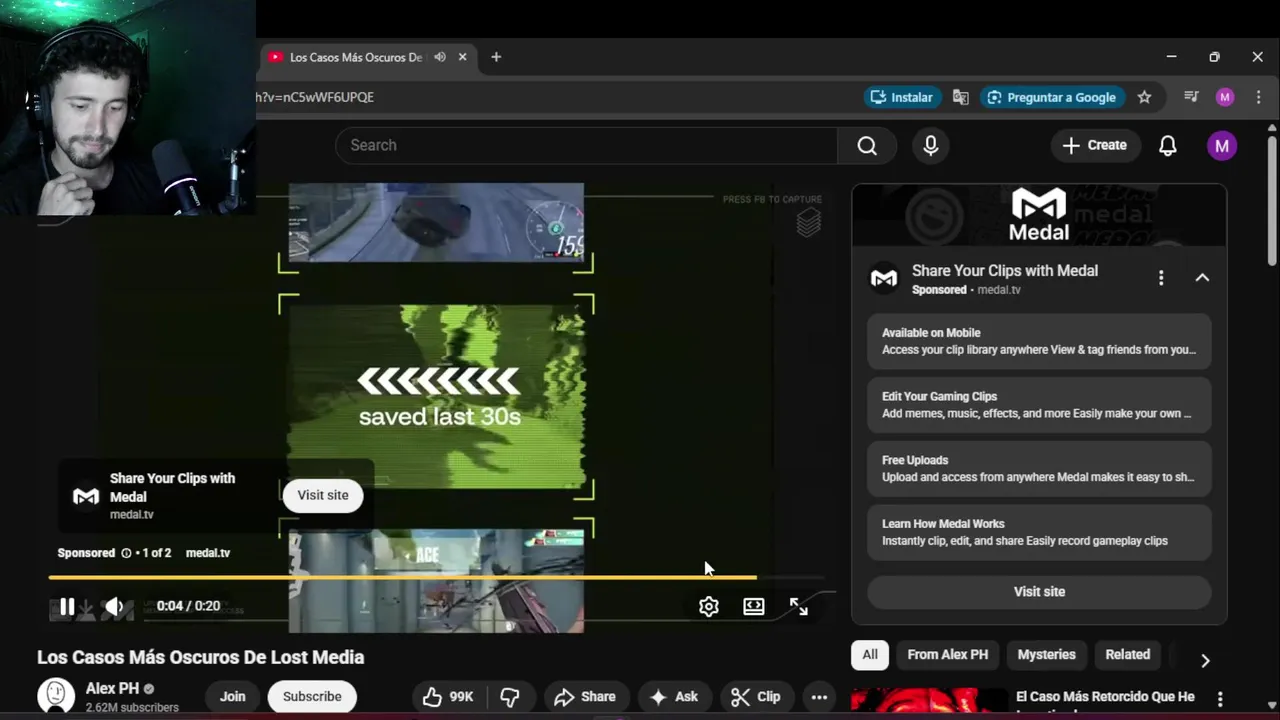The height and width of the screenshot is (720, 1280).
Task: Click the medal.tv link beside Sponsored
Action: pos(208,553)
